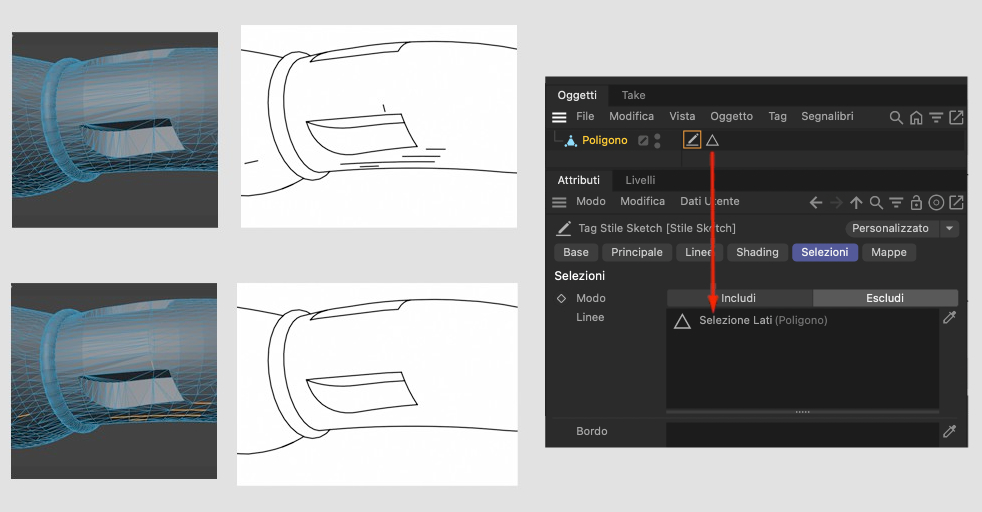Viewport: 982px width, 512px height.
Task: Set Modo to Includi
Action: [740, 298]
